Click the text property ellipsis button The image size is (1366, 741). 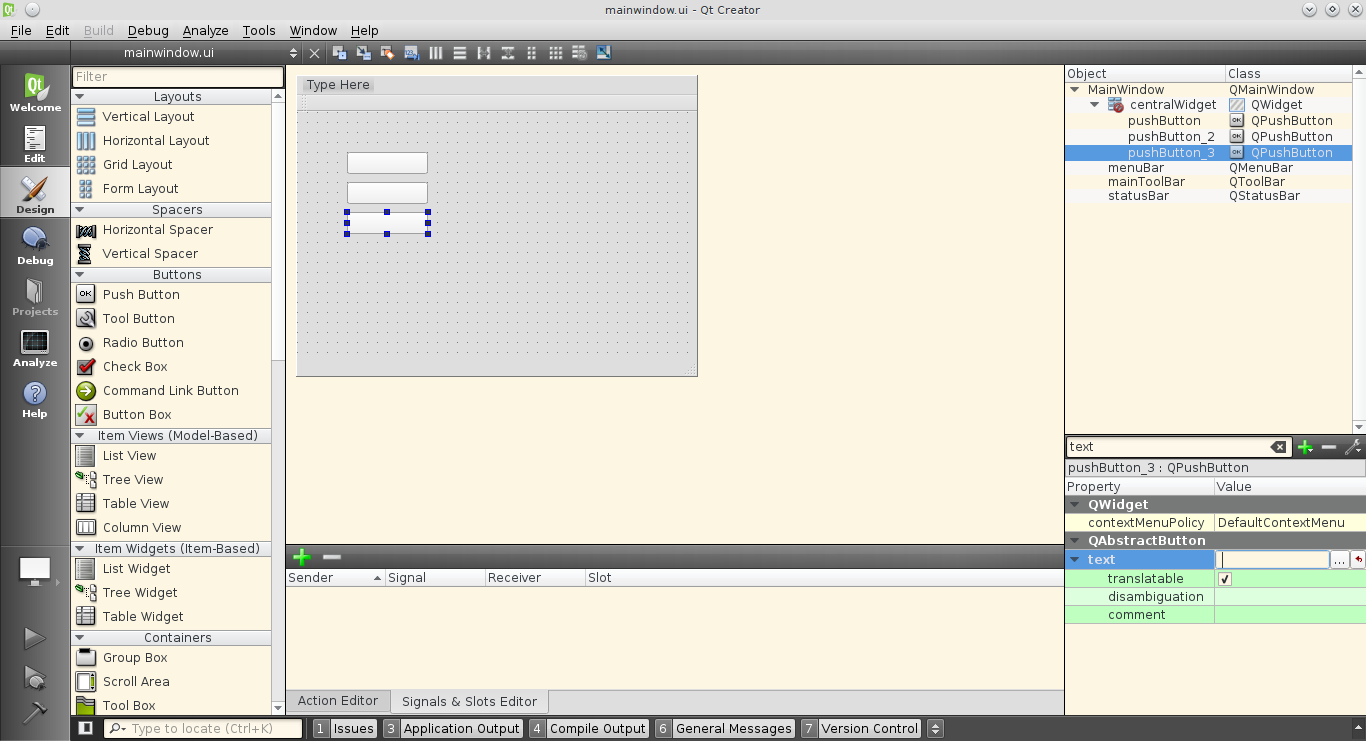[1339, 560]
